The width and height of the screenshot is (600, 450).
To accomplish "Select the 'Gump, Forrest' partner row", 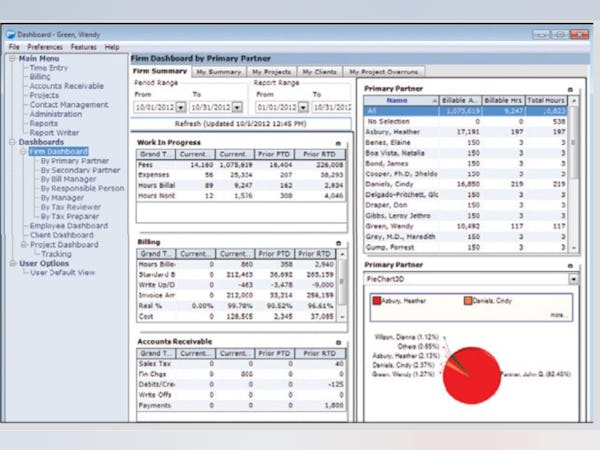I will tap(465, 247).
